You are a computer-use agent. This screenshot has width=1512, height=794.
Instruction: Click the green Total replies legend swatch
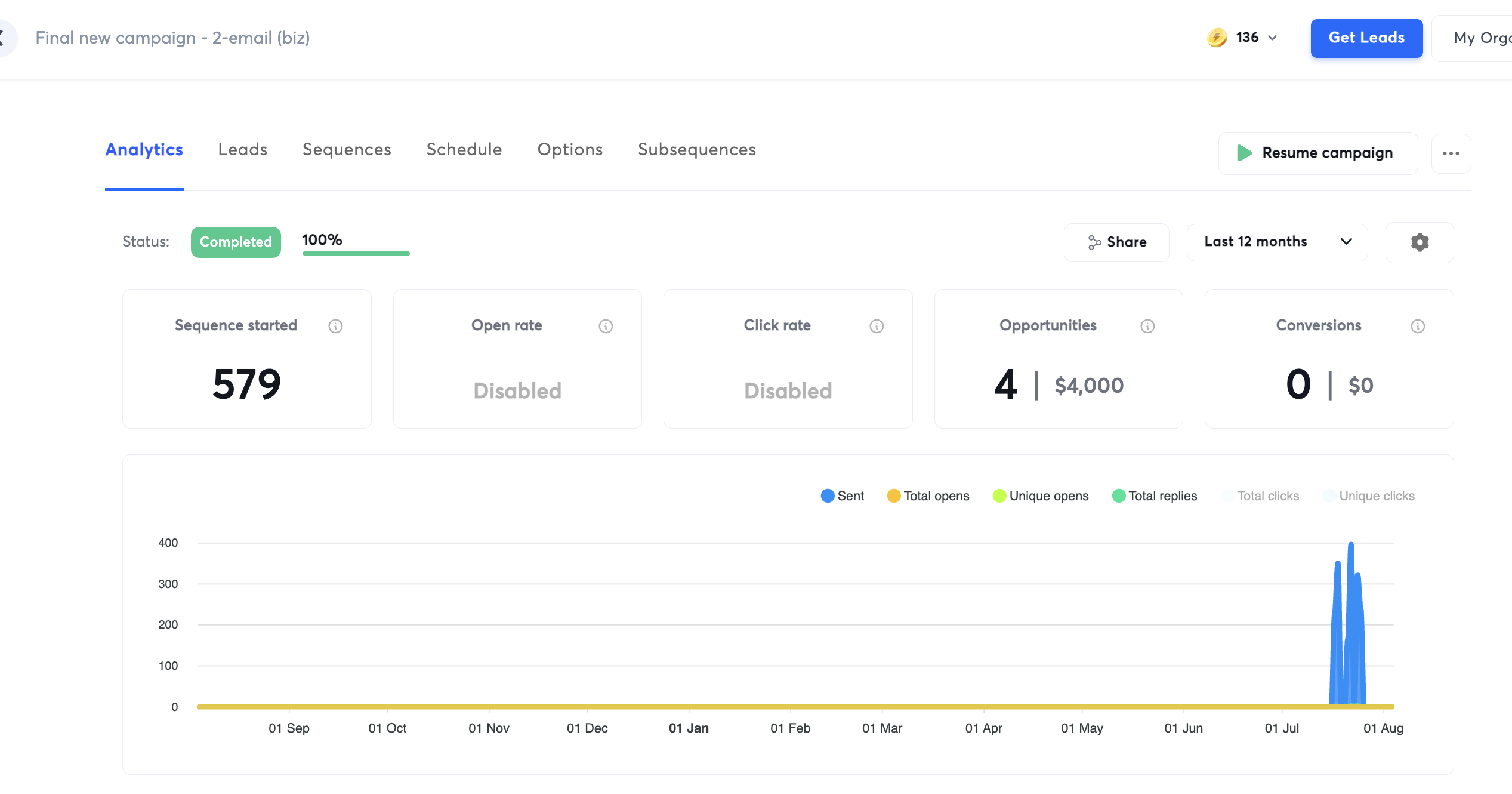pos(1119,496)
